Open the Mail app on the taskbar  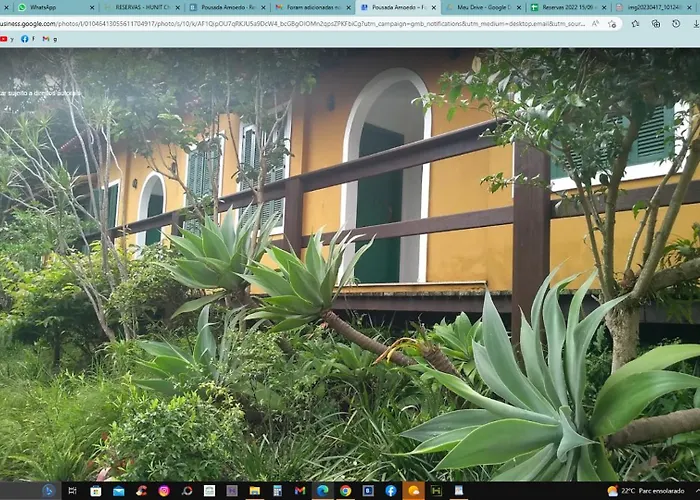(119, 491)
